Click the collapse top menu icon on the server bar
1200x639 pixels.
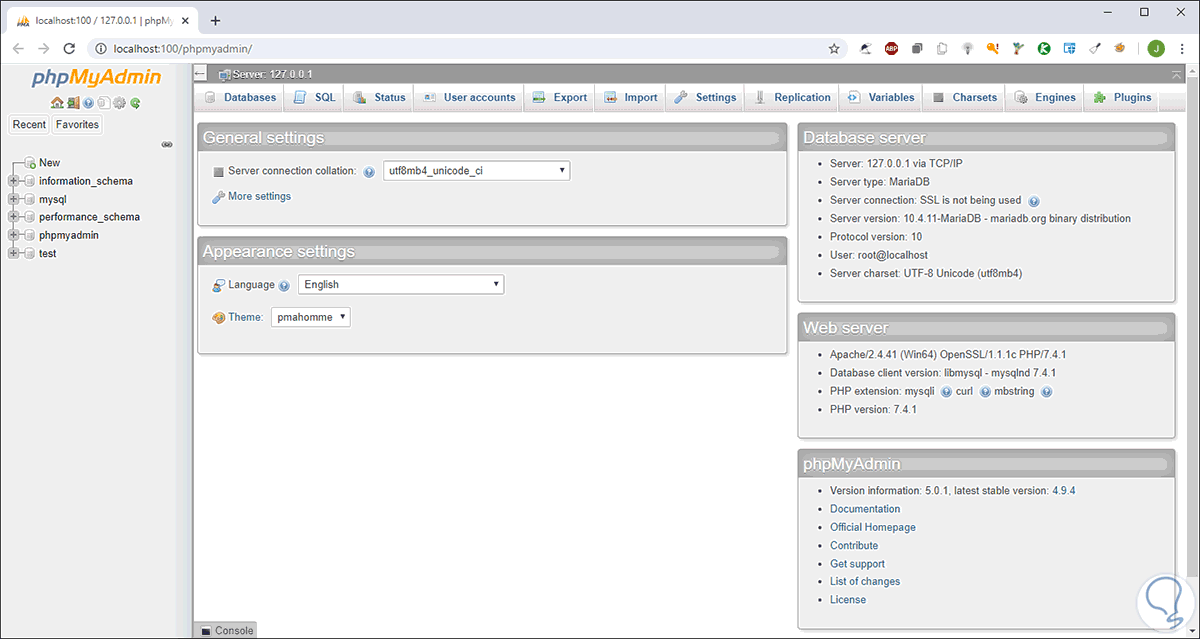point(1176,75)
